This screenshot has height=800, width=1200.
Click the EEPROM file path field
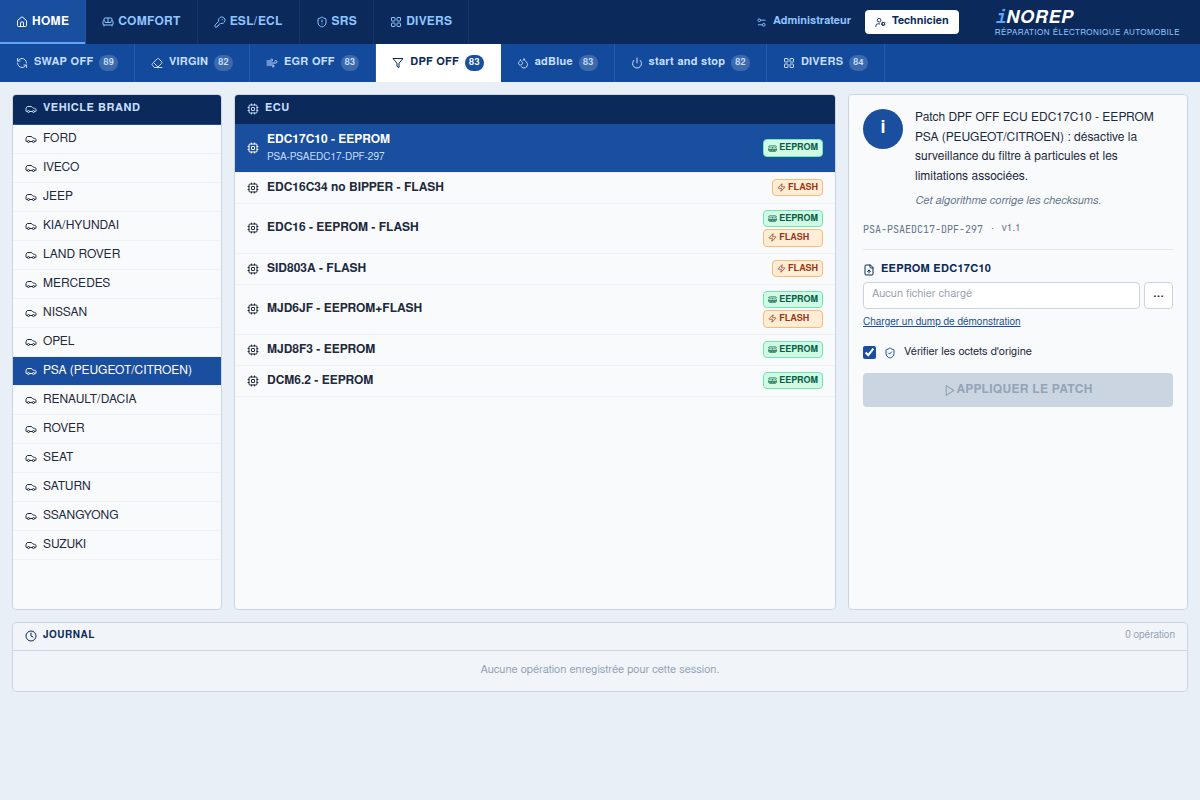(1001, 295)
